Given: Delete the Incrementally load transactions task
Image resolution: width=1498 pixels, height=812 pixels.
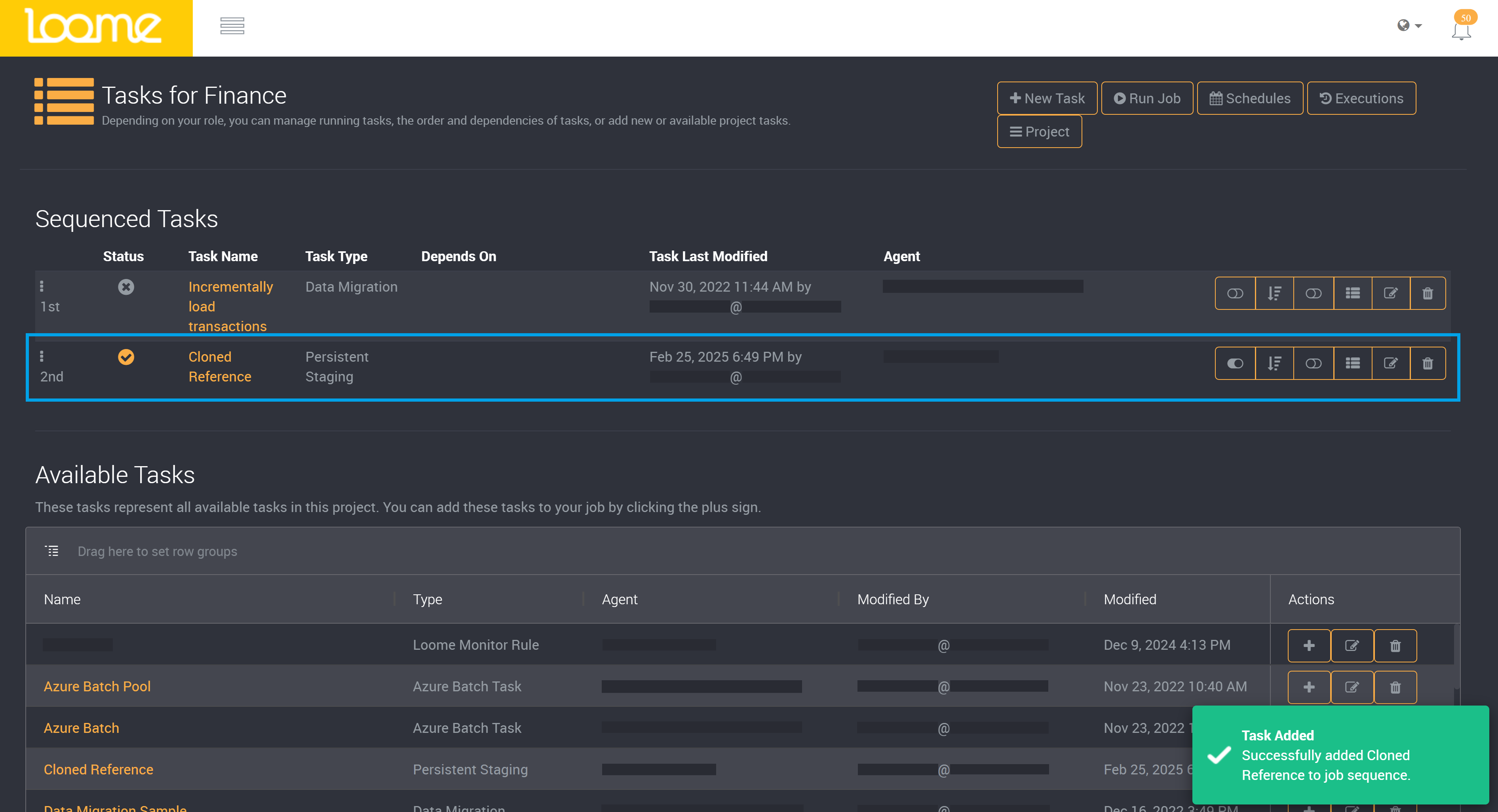Looking at the screenshot, I should [1428, 294].
